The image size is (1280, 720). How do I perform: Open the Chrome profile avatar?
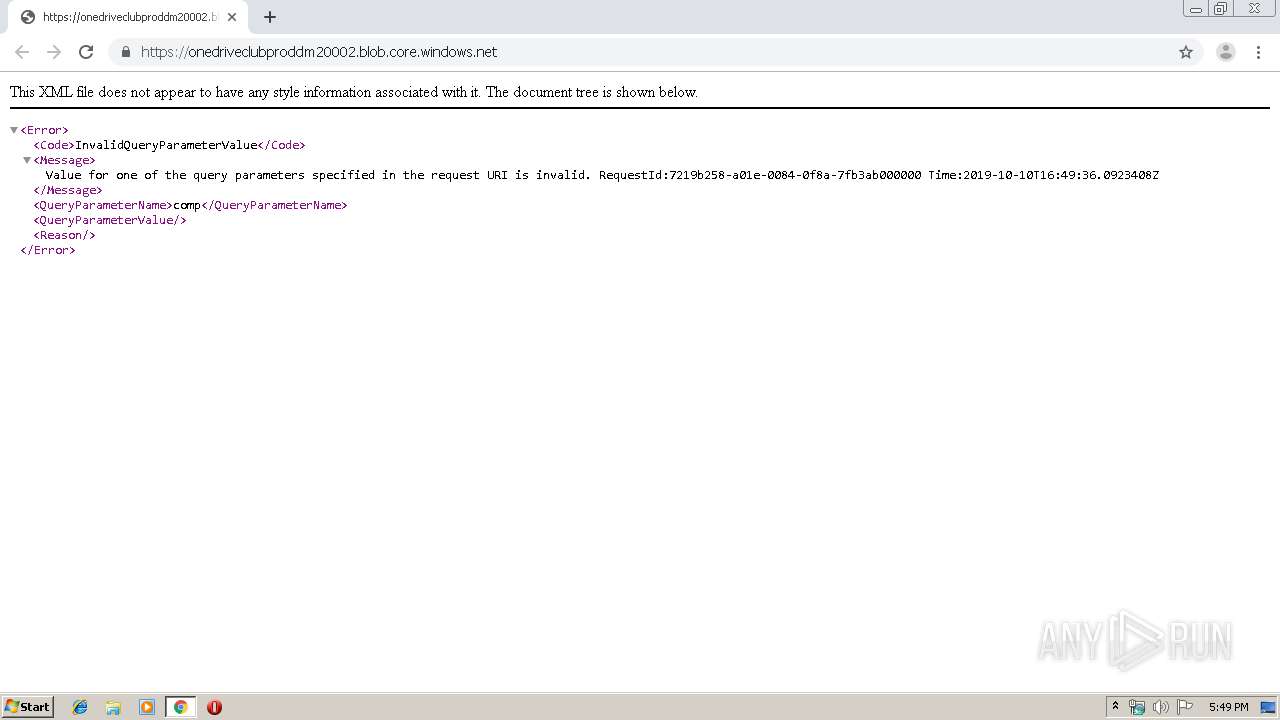click(x=1226, y=52)
